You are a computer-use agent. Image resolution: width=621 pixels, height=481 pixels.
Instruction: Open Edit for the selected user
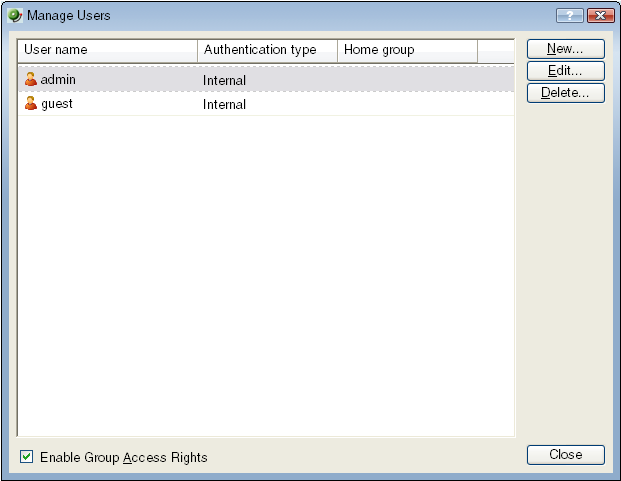566,71
